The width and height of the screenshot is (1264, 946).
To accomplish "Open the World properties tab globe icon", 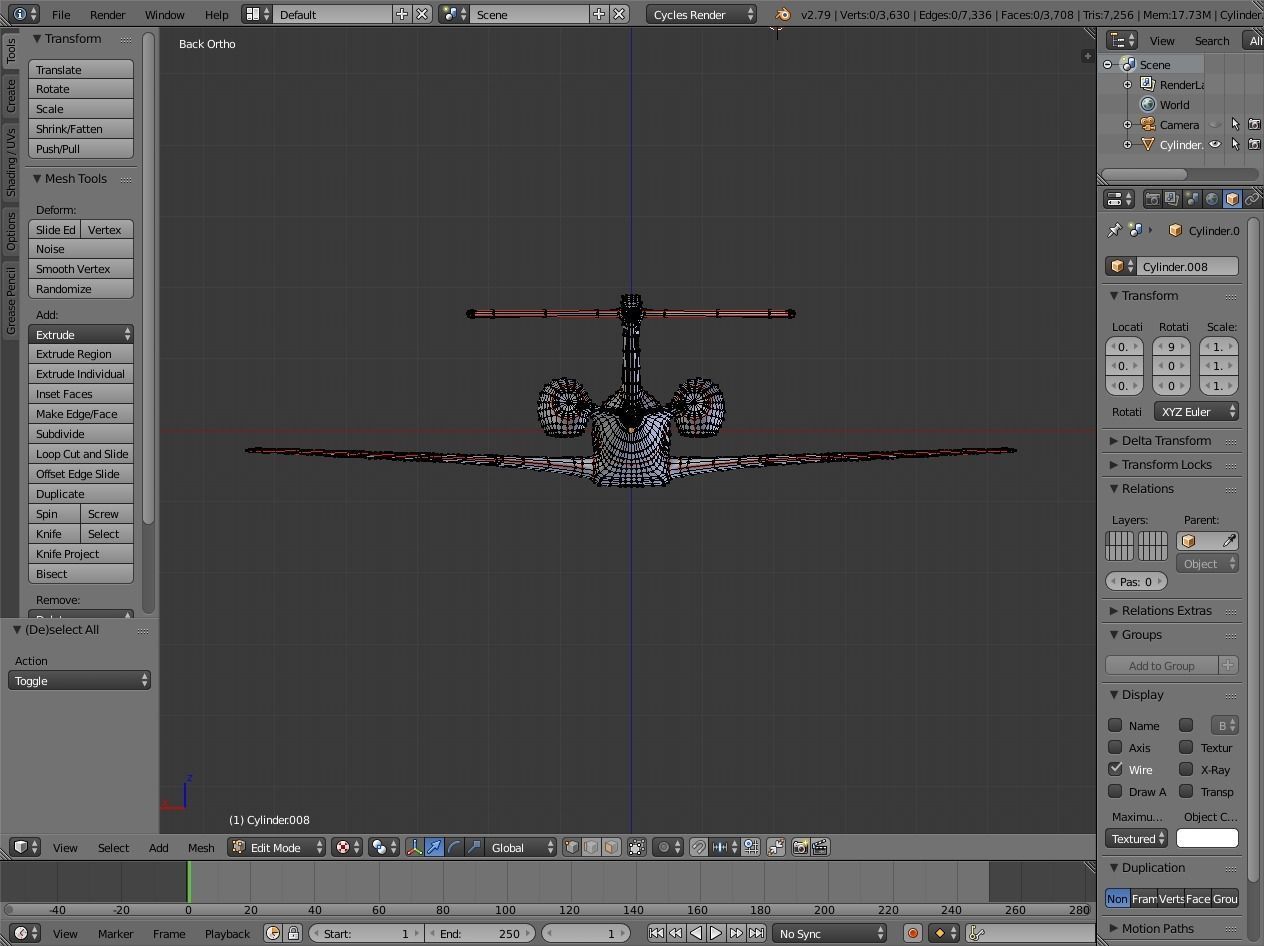I will tap(1212, 199).
